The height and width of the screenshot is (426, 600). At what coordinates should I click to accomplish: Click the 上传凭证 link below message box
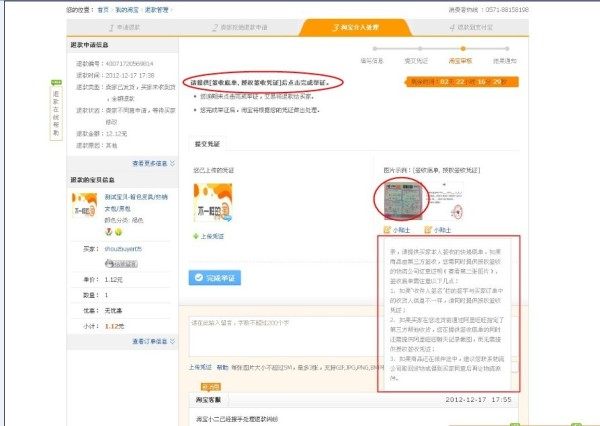coord(200,367)
